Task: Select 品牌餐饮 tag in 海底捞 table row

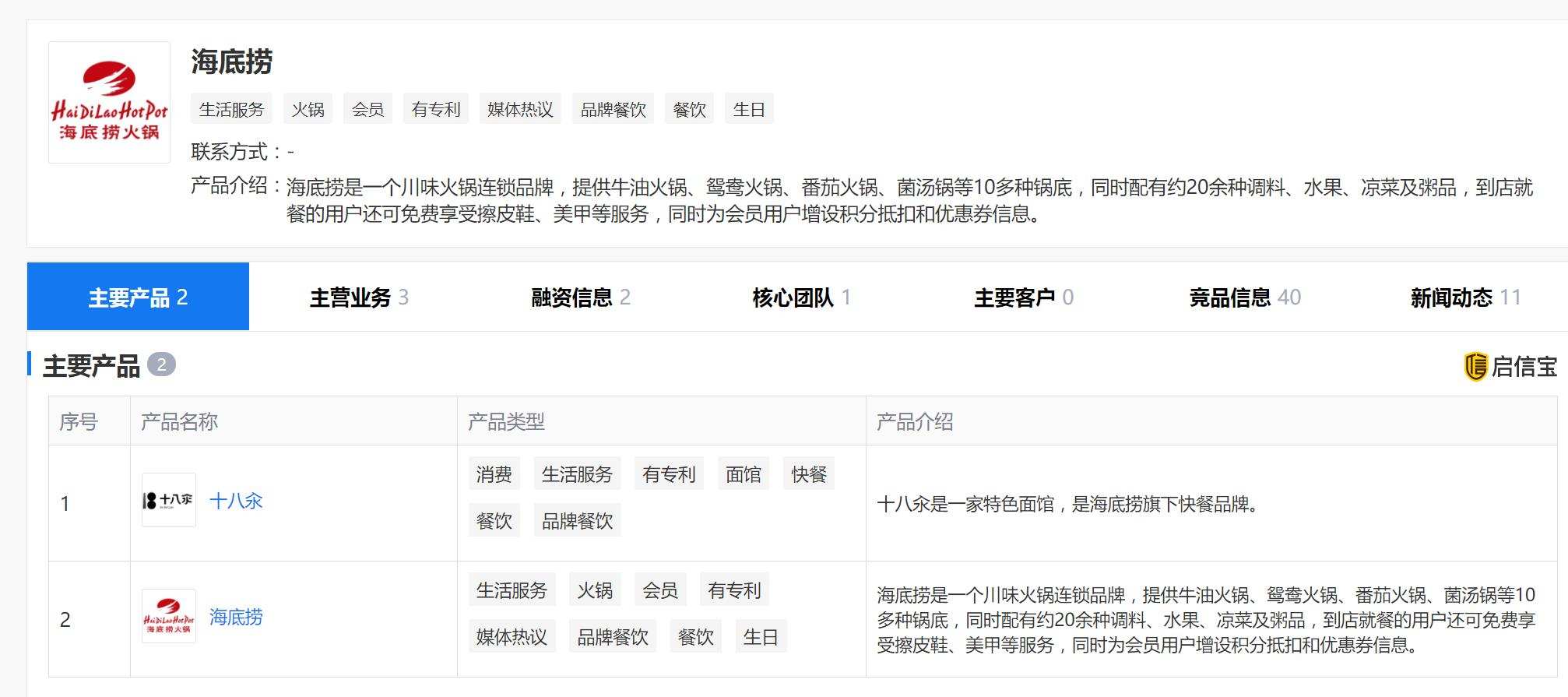Action: pos(613,636)
